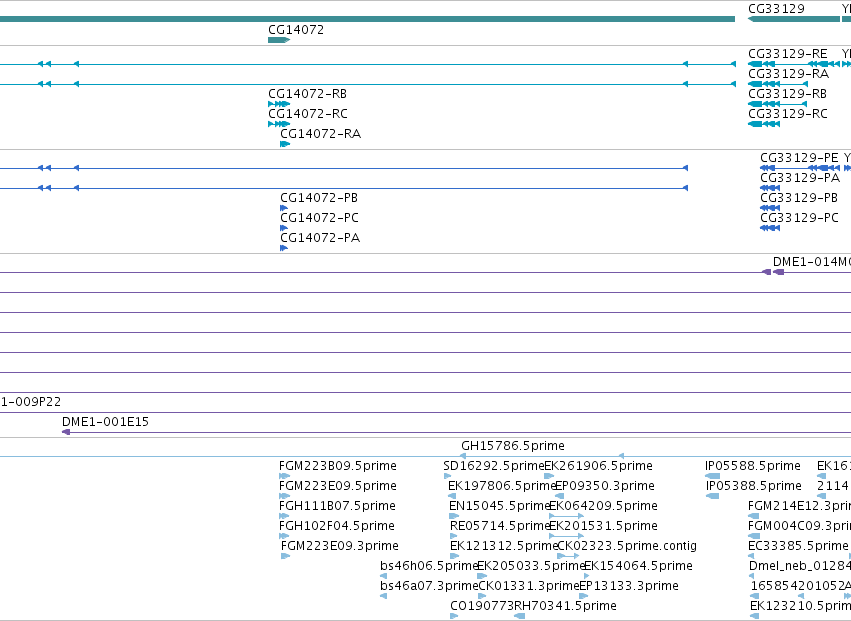Select protein CG33129-PE
Screen dimensions: 851x621
799,158
